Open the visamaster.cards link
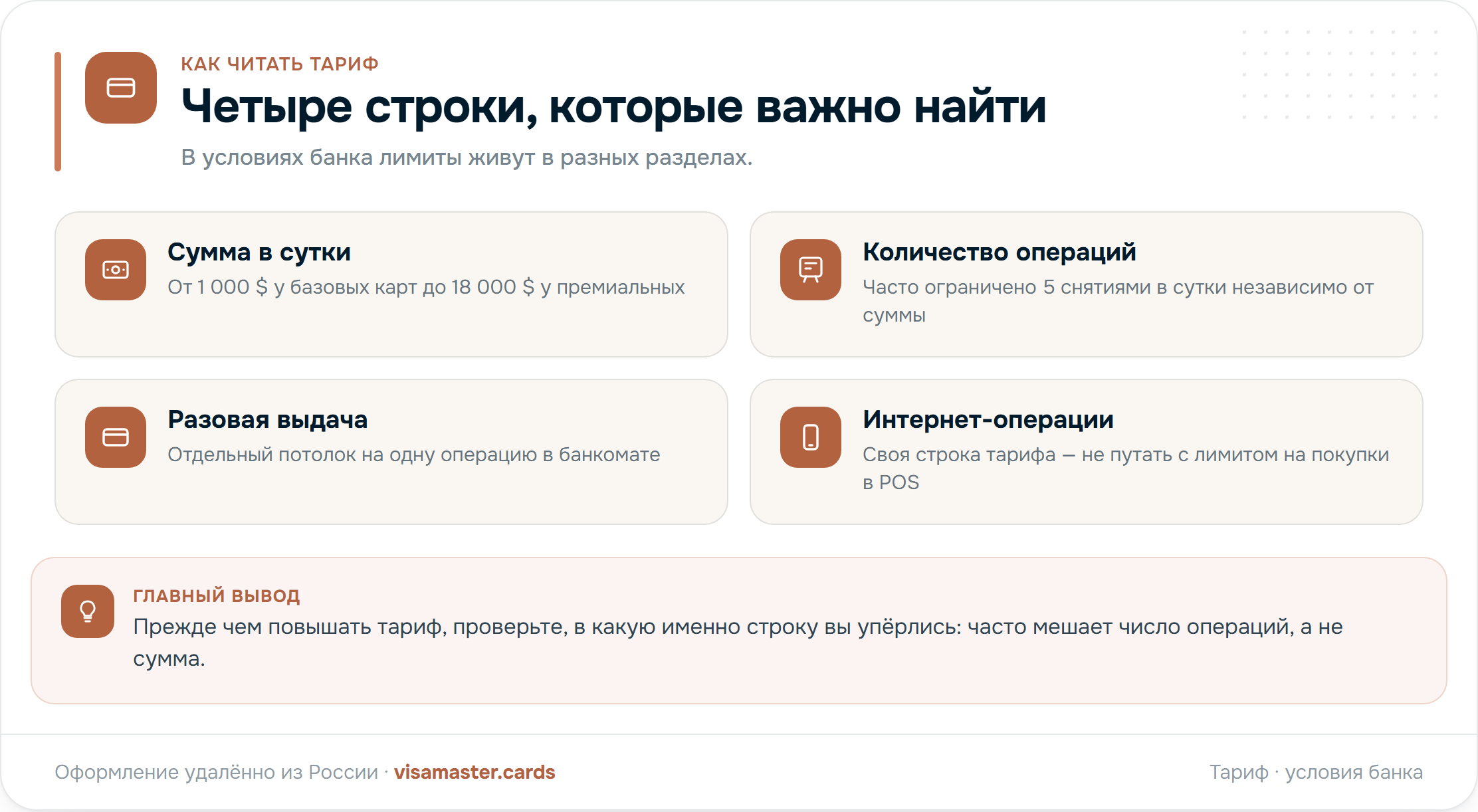Viewport: 1478px width, 812px height. tap(475, 772)
